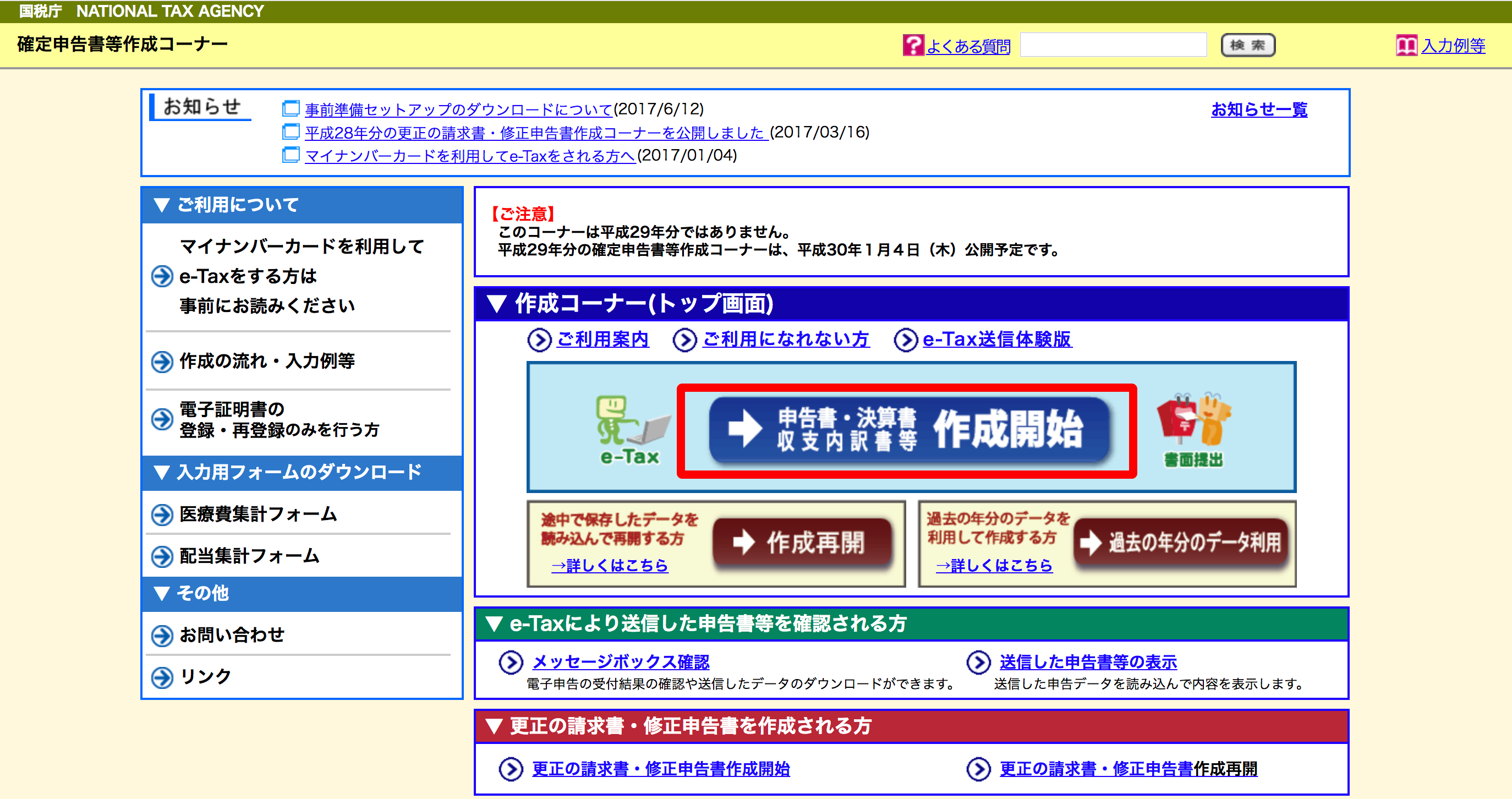The width and height of the screenshot is (1512, 799).
Task: Open 送信した申告書等の表示 link
Action: [1088, 662]
